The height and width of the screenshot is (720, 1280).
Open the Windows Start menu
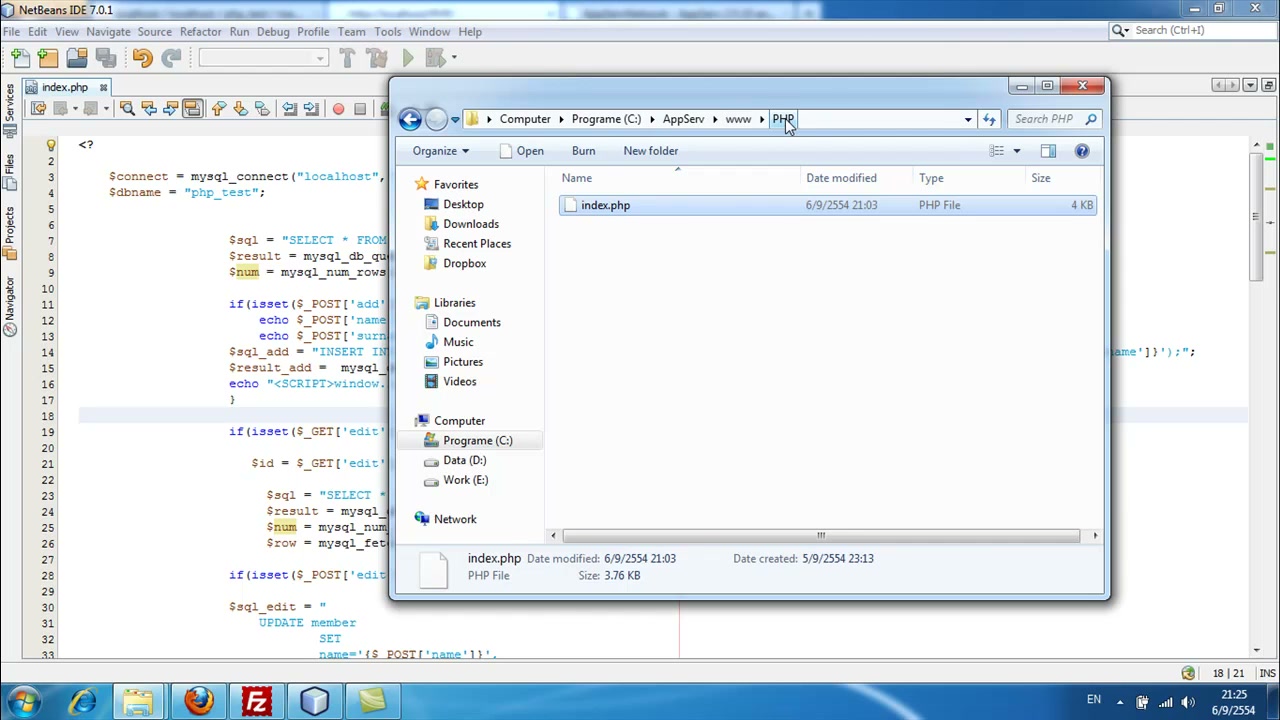coord(22,701)
